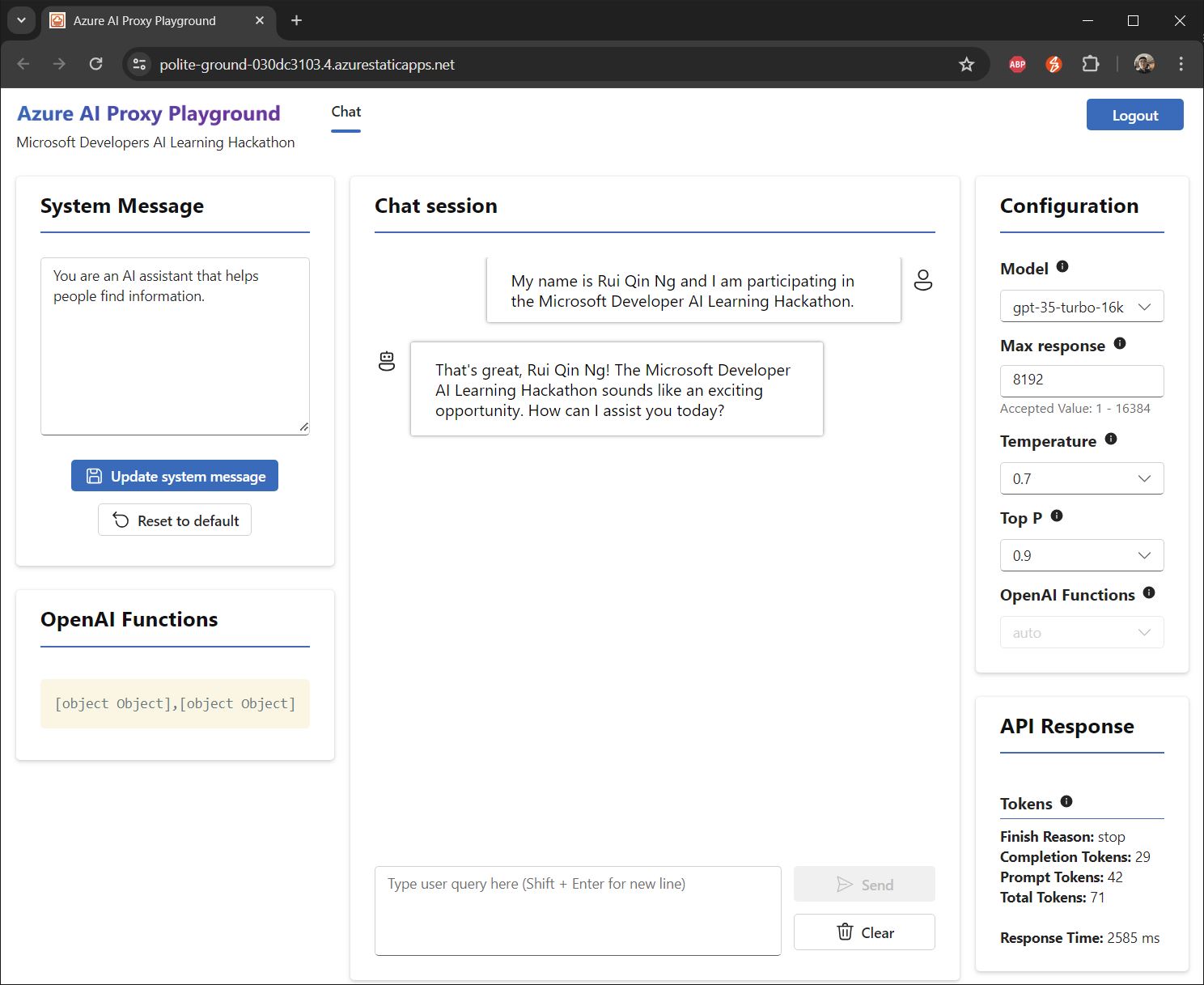Click the Temperature info icon
The image size is (1204, 985).
[1111, 439]
